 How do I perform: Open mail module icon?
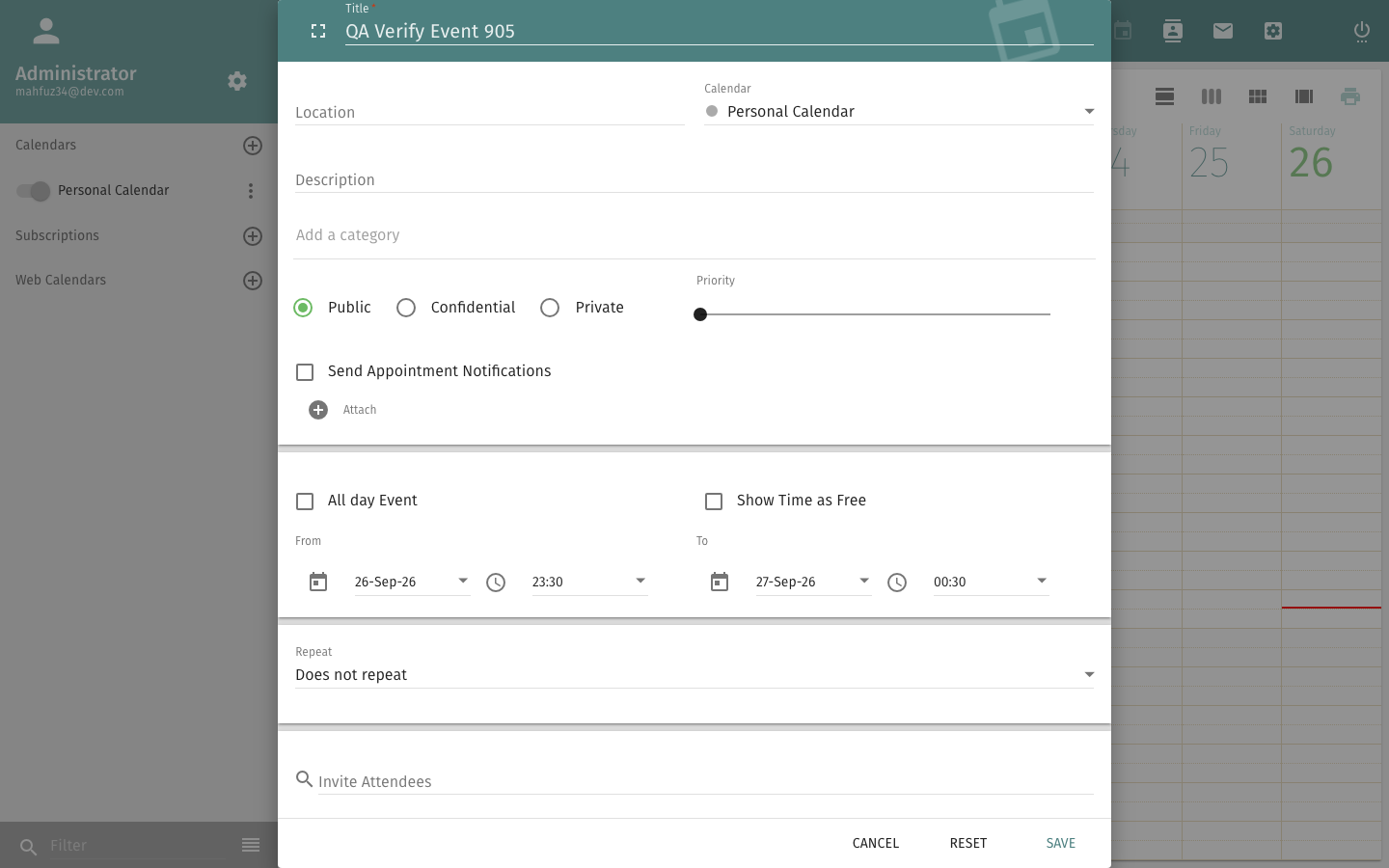1223,31
